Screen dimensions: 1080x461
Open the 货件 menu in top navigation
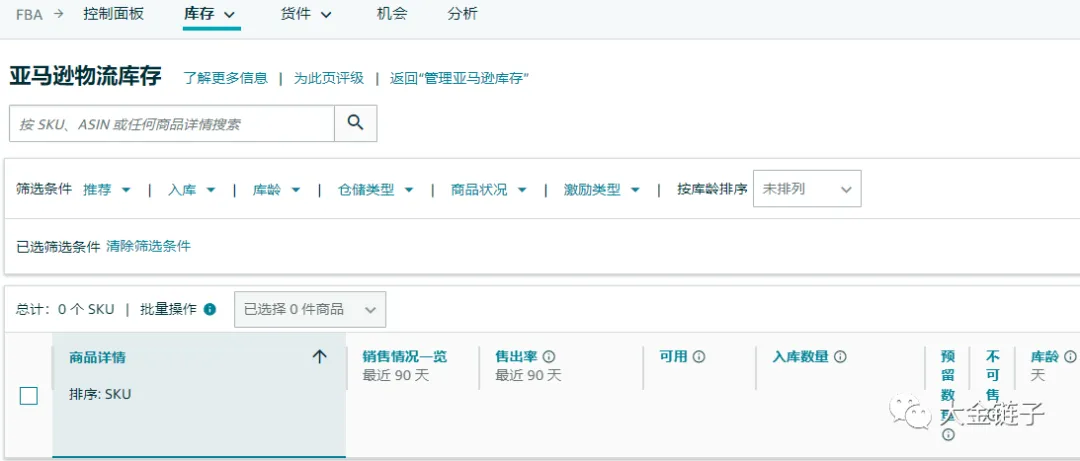(307, 14)
